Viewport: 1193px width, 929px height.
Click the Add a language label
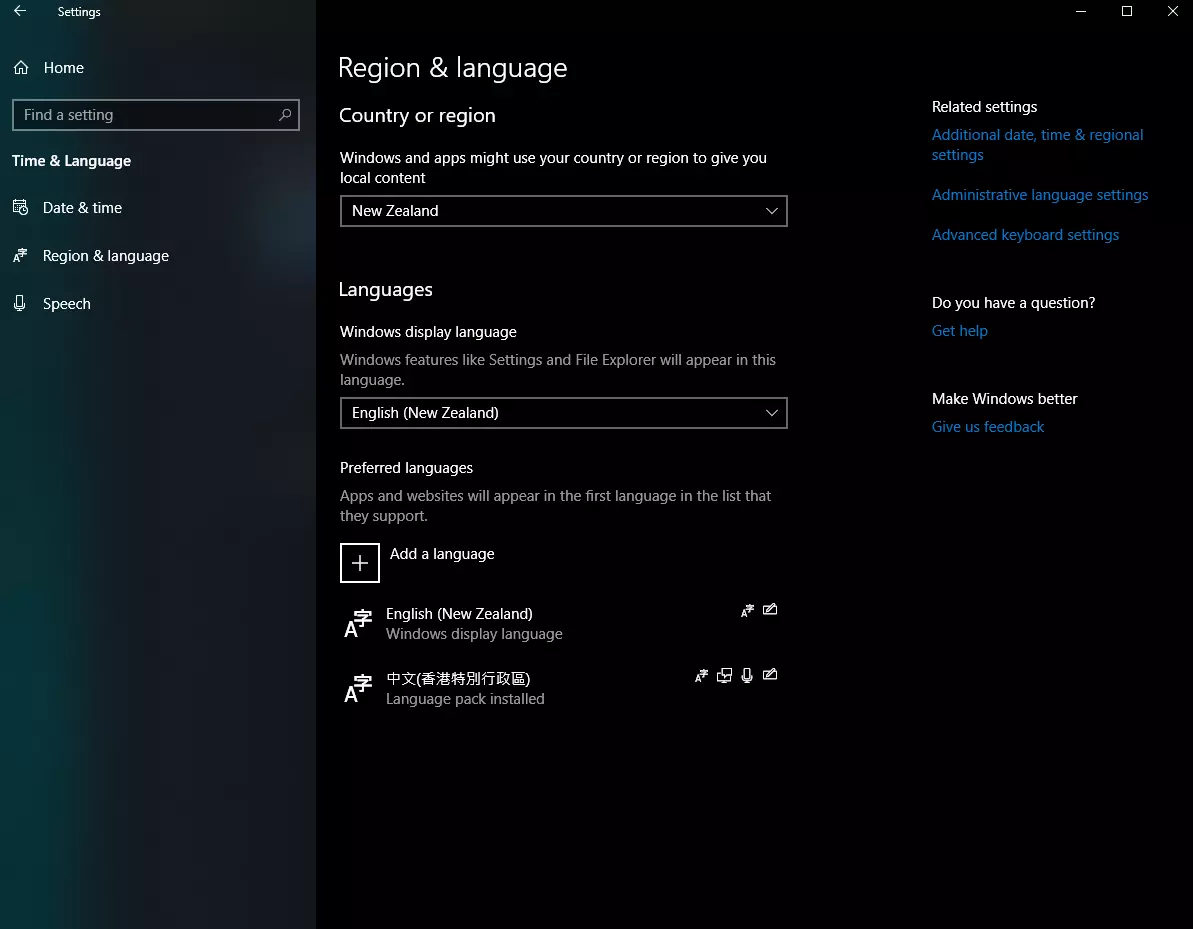click(x=442, y=554)
